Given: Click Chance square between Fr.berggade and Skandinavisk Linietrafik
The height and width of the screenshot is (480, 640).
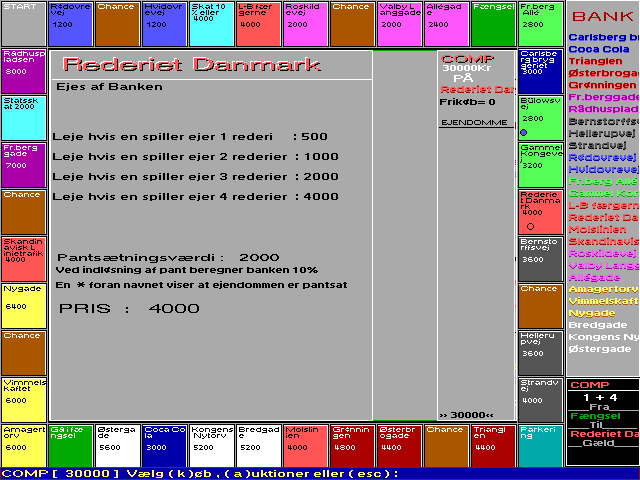Looking at the screenshot, I should pos(24,212).
